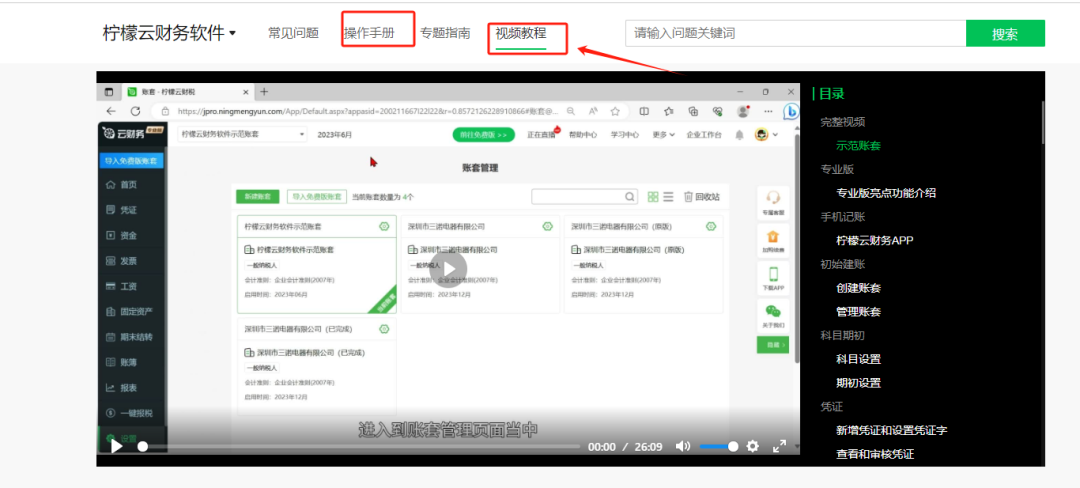Click 固定资产 icon in video sidebar
Screen dimensions: 1080x488
110,312
